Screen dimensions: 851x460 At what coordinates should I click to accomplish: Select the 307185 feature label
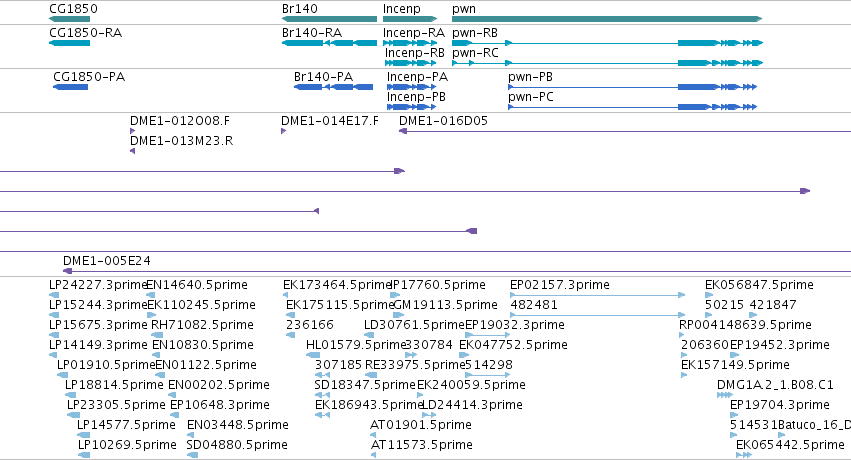tap(338, 365)
